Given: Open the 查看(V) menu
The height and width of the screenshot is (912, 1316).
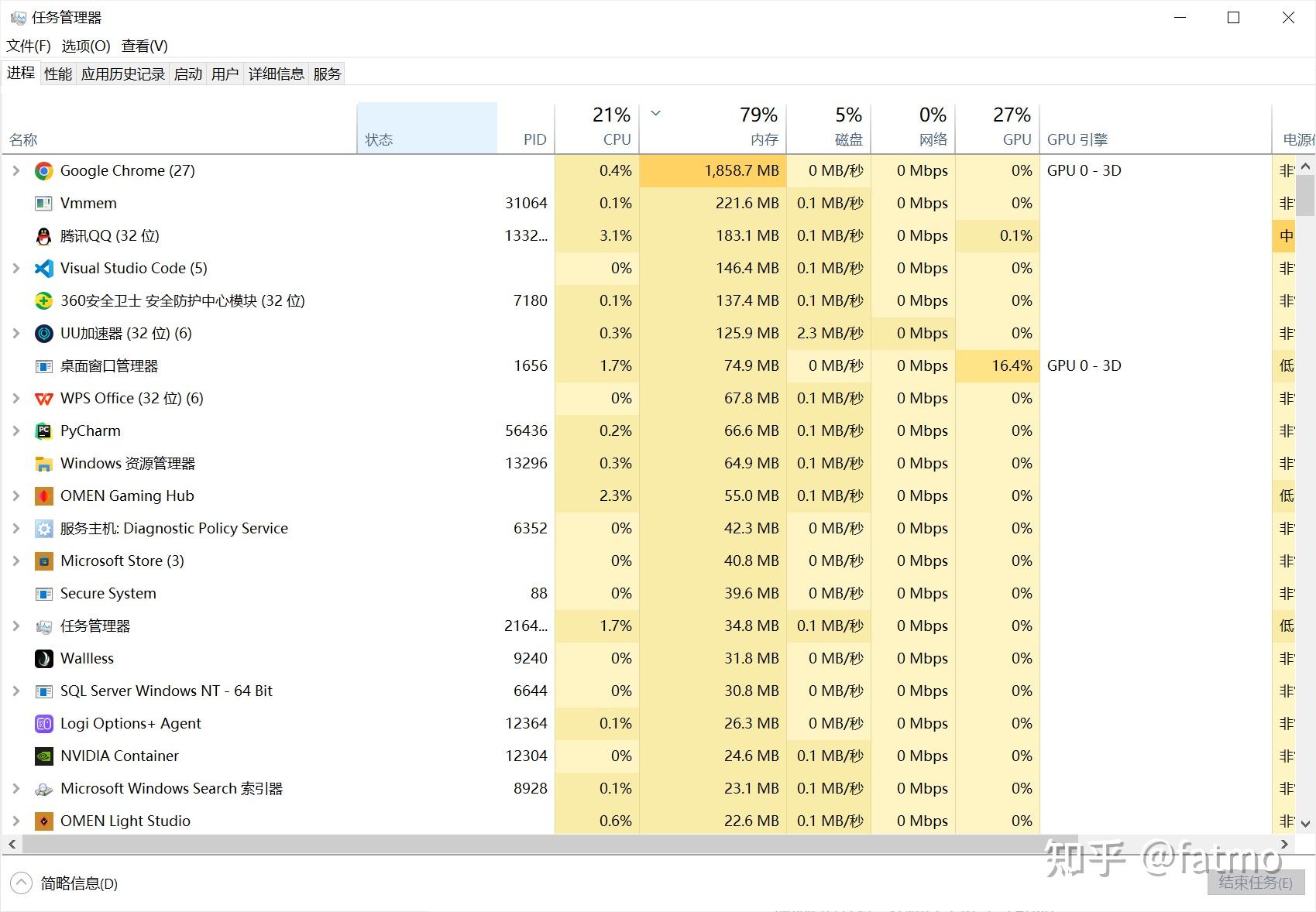Looking at the screenshot, I should [x=143, y=46].
